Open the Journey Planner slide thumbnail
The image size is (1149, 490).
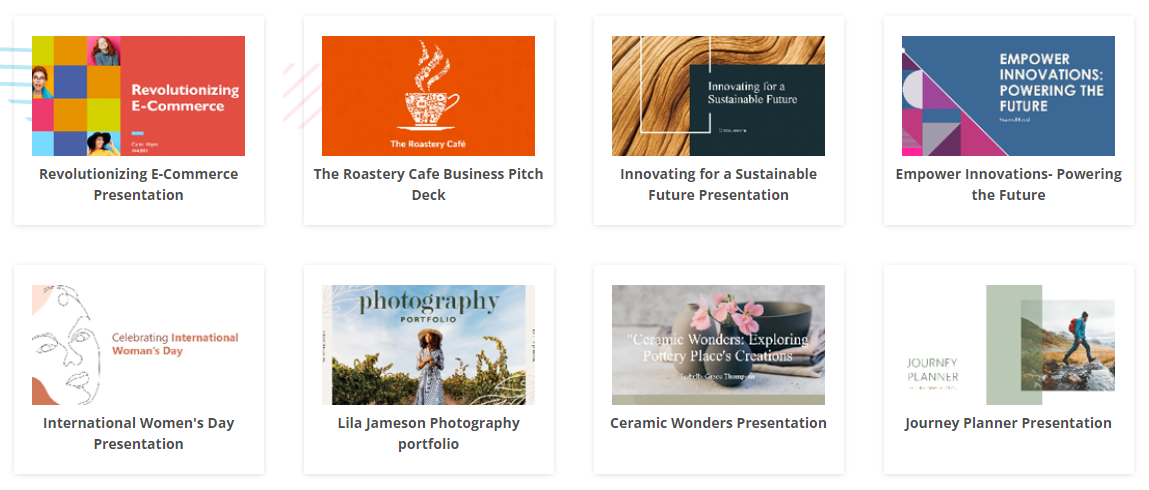tap(1008, 345)
